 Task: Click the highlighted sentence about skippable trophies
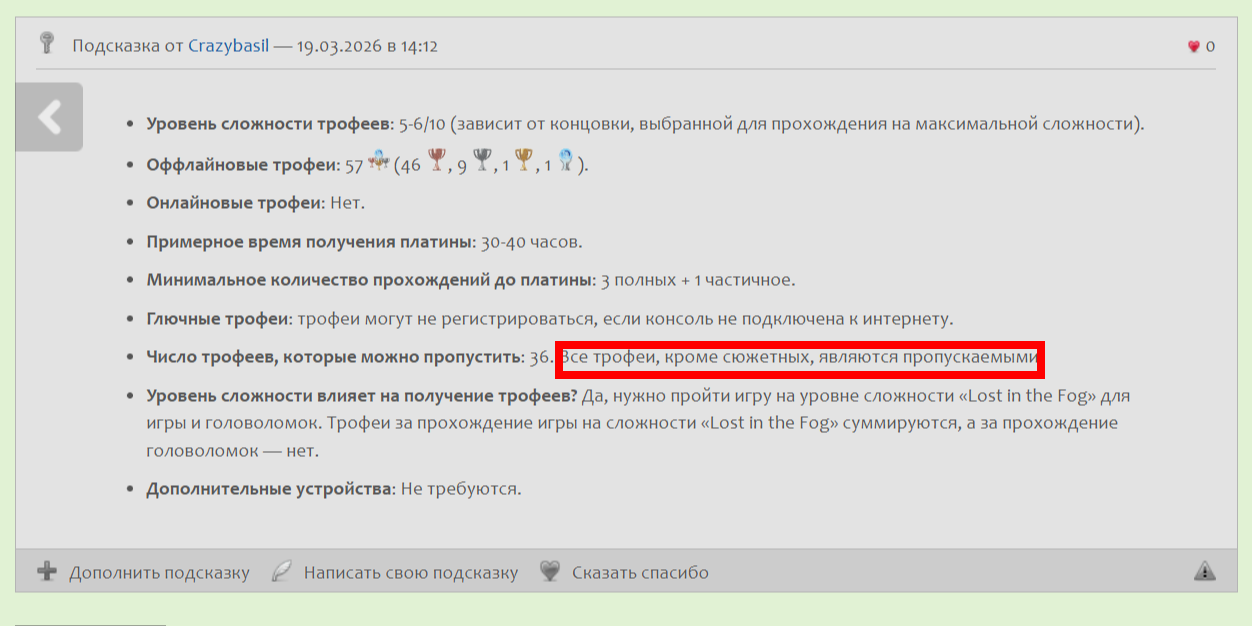800,357
